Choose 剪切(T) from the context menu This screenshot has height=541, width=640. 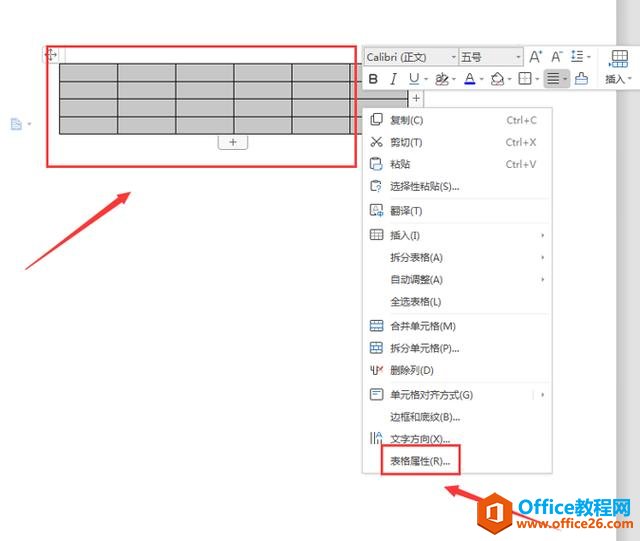click(x=457, y=142)
